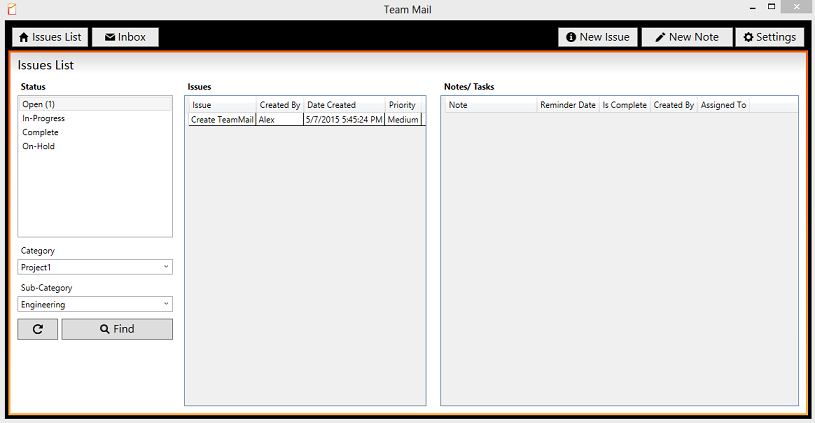The image size is (815, 423).
Task: Click the Team Mail app icon in title bar
Action: click(x=11, y=9)
